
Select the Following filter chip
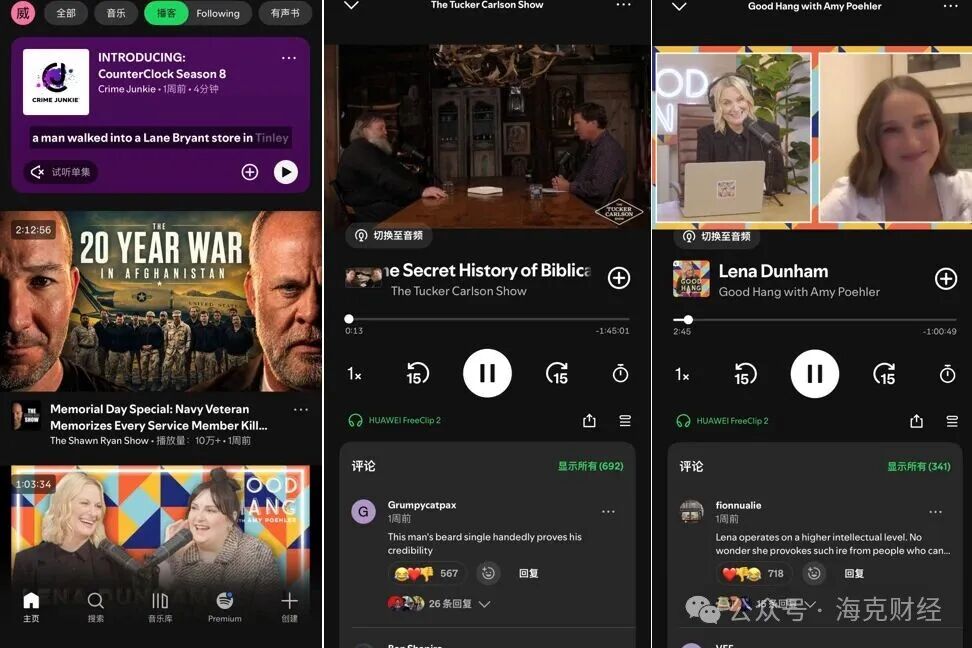(x=218, y=13)
